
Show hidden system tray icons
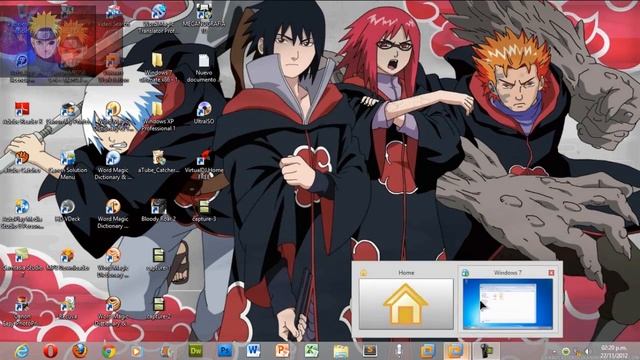[554, 351]
